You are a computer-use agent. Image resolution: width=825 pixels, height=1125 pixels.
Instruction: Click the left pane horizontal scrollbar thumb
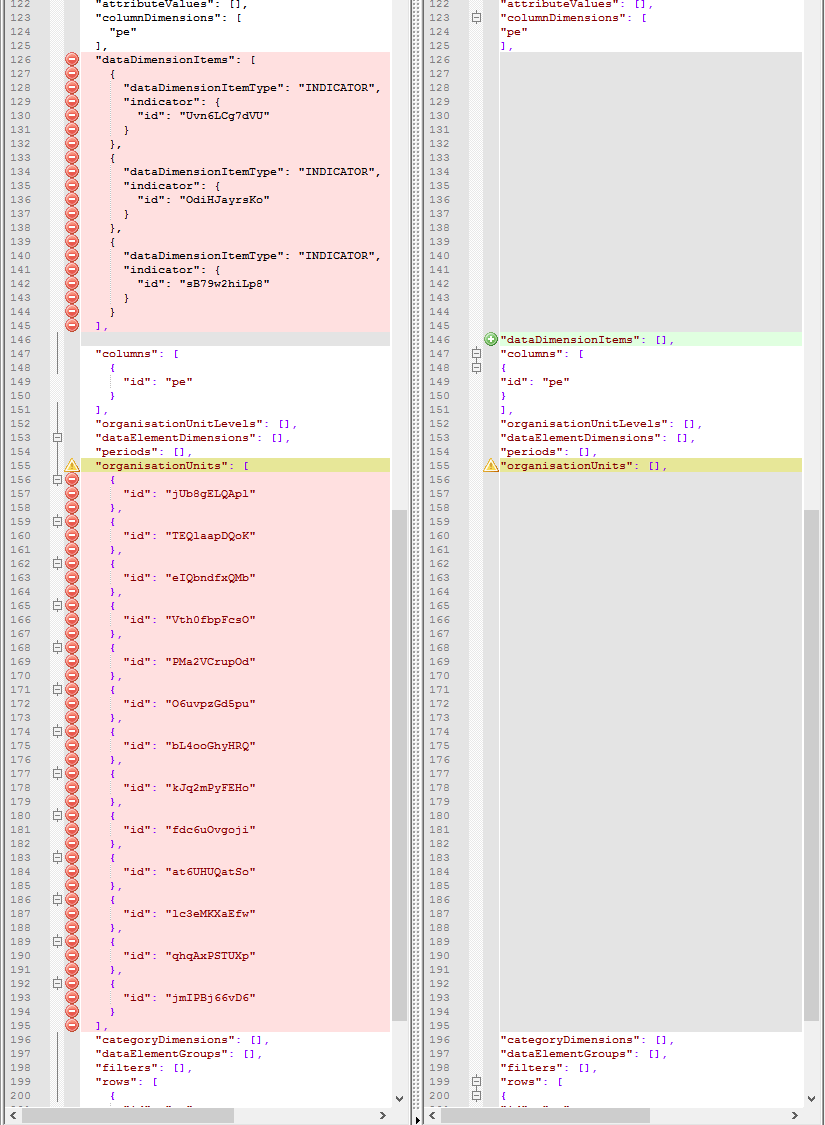128,1115
